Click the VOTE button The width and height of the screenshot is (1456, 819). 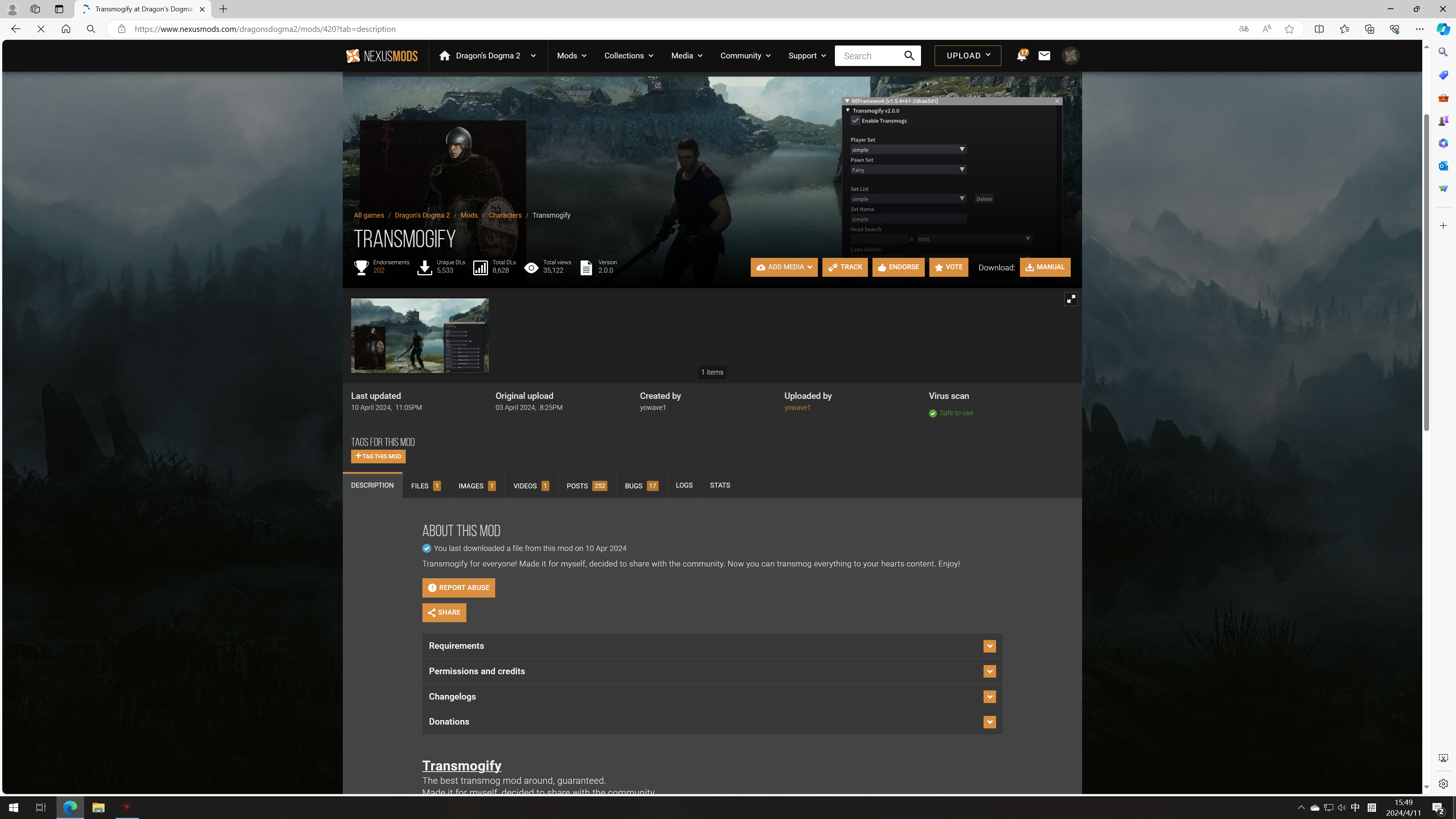coord(948,267)
